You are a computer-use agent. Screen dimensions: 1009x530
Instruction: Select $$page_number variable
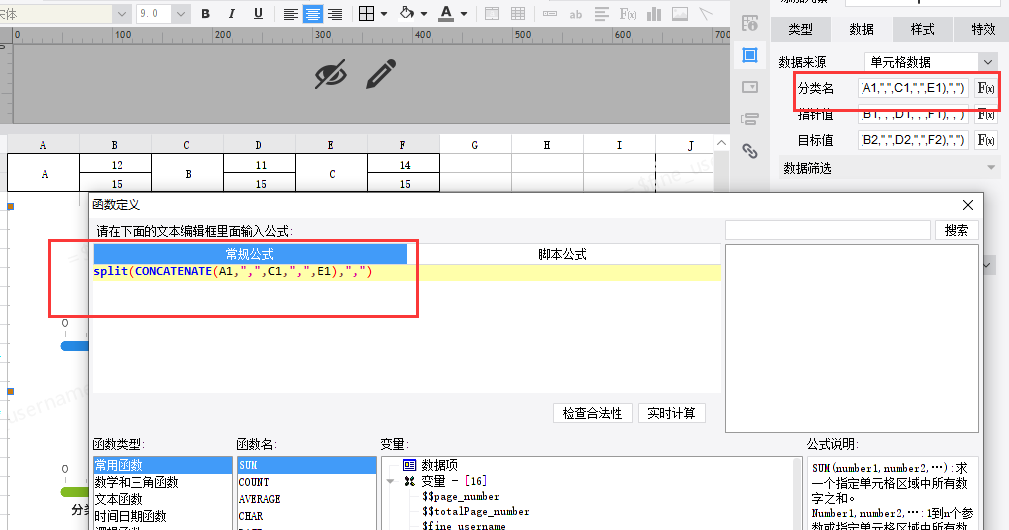point(461,497)
